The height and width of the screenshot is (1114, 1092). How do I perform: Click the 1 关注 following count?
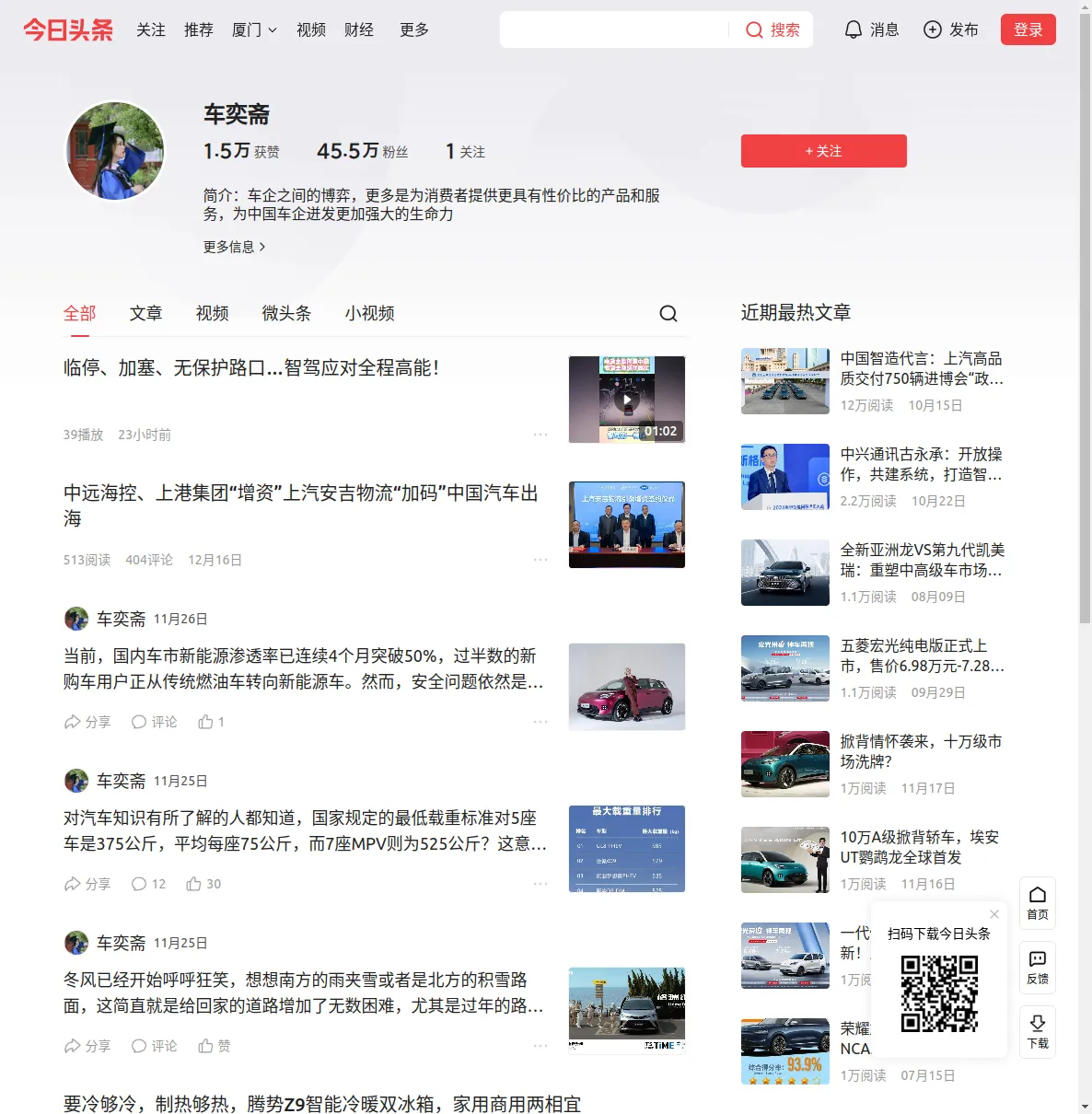click(465, 151)
